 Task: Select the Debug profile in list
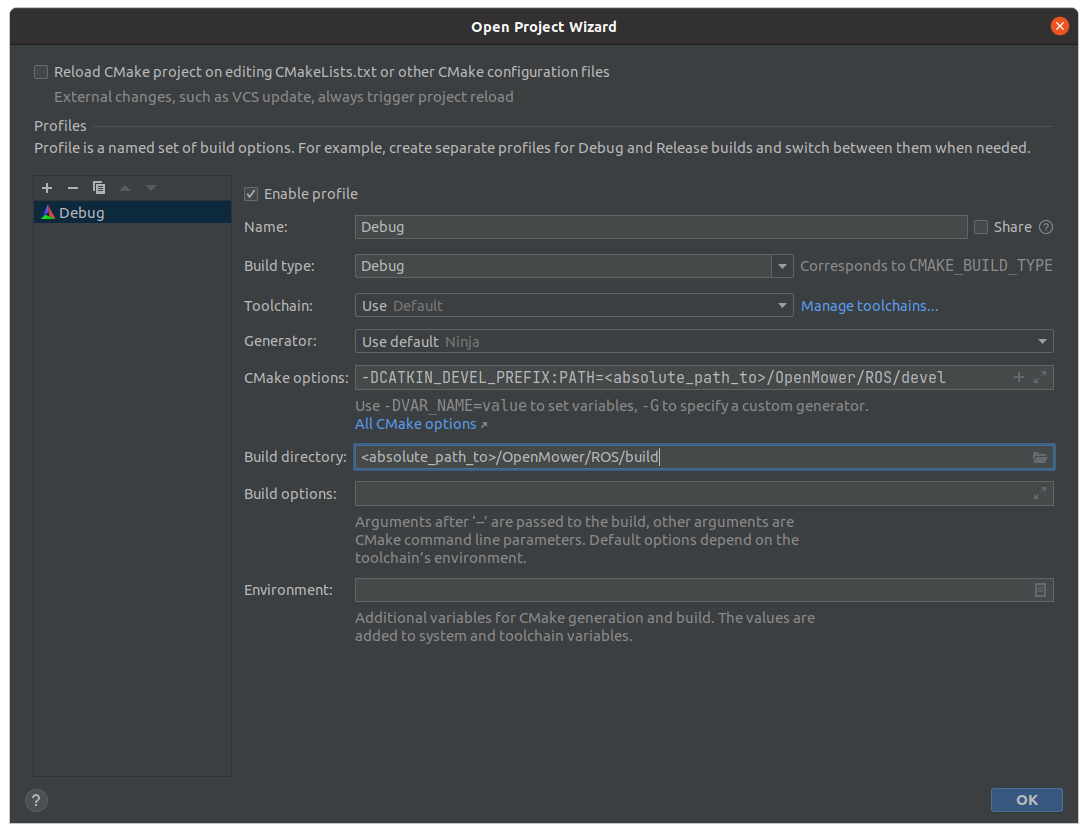133,212
